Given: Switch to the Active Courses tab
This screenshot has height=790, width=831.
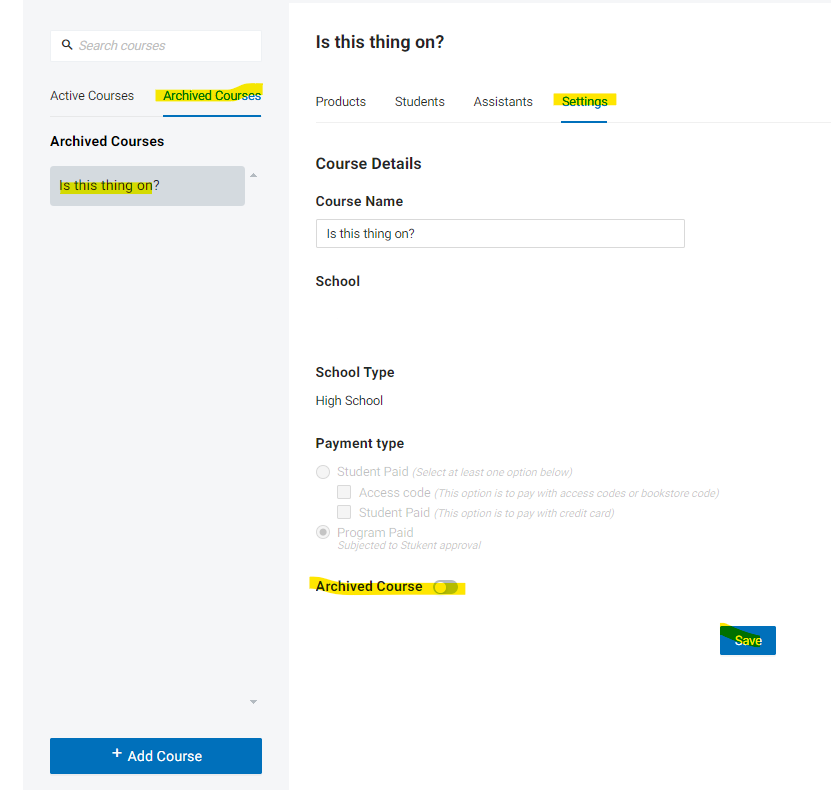Looking at the screenshot, I should [92, 96].
